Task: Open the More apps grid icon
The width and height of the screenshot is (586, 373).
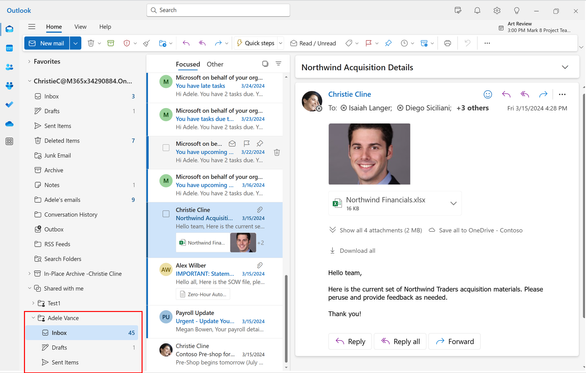Action: coord(9,141)
